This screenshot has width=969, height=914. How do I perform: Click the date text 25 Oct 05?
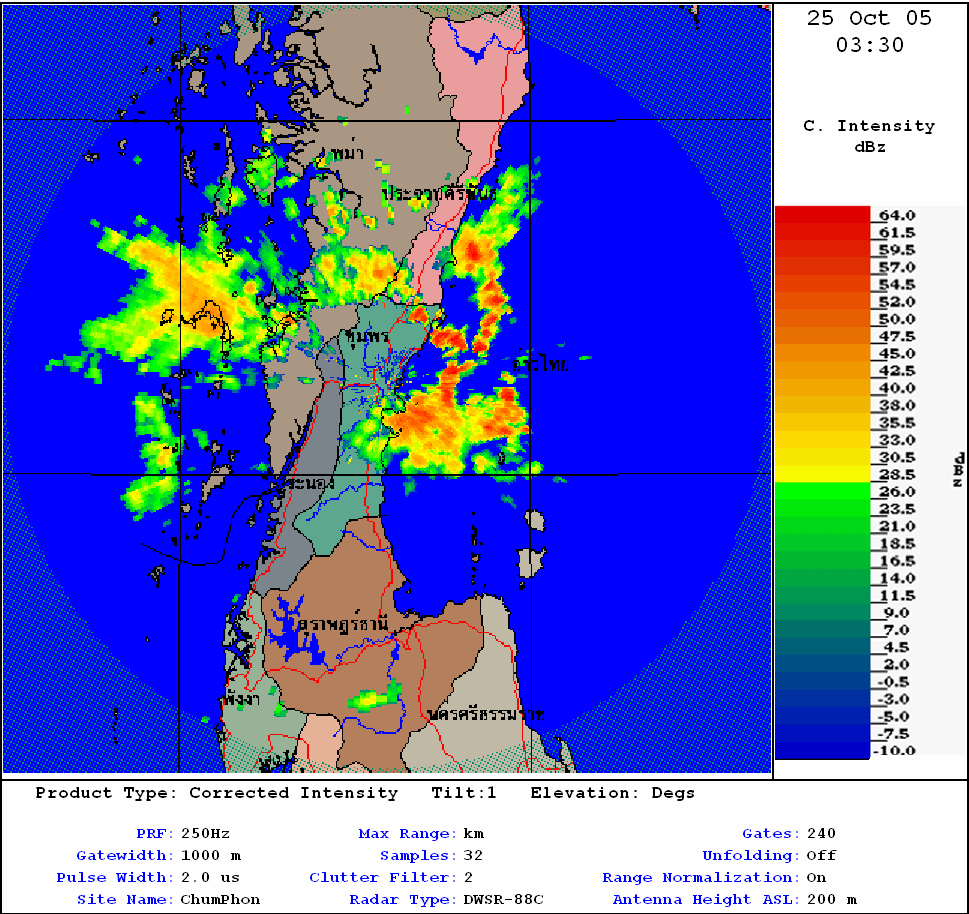click(869, 18)
